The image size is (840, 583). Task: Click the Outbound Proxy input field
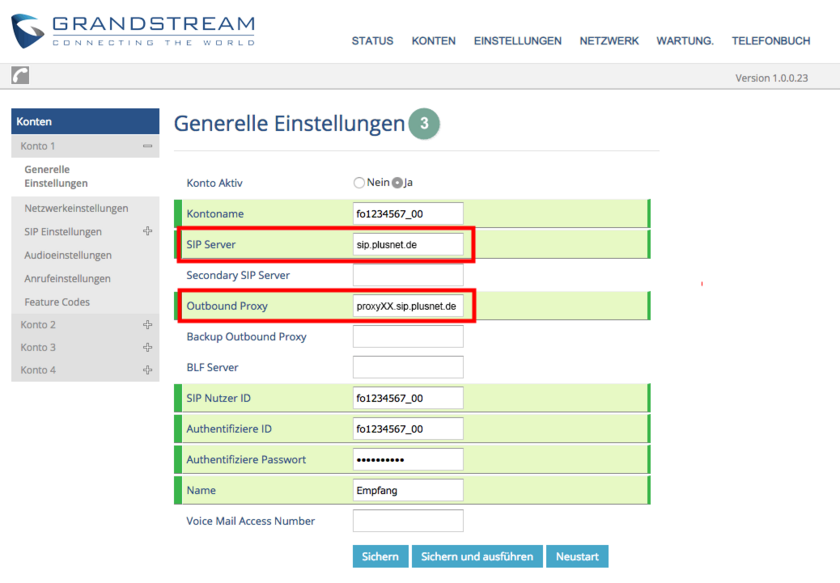point(408,306)
